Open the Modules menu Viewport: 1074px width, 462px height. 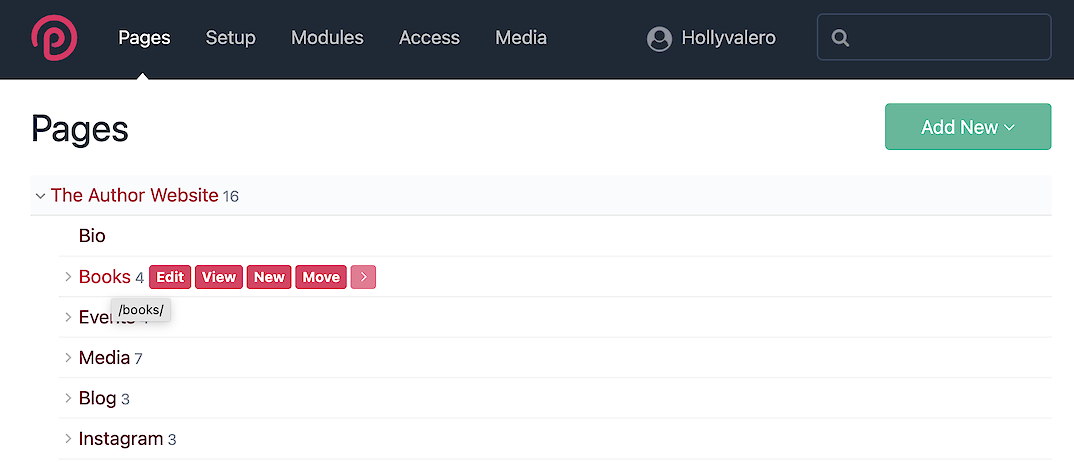click(327, 38)
